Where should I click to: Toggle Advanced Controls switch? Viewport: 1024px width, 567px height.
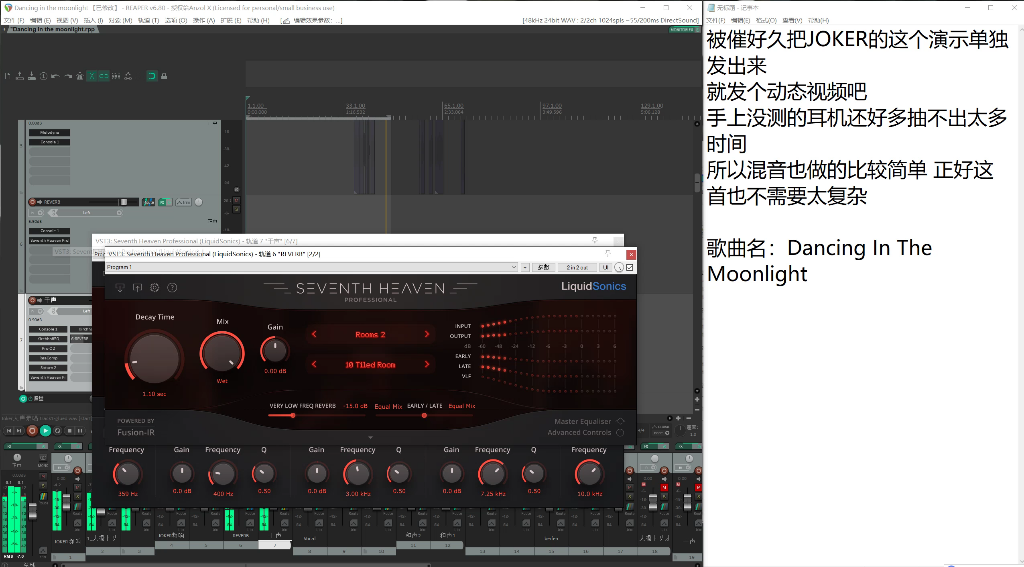coord(620,432)
